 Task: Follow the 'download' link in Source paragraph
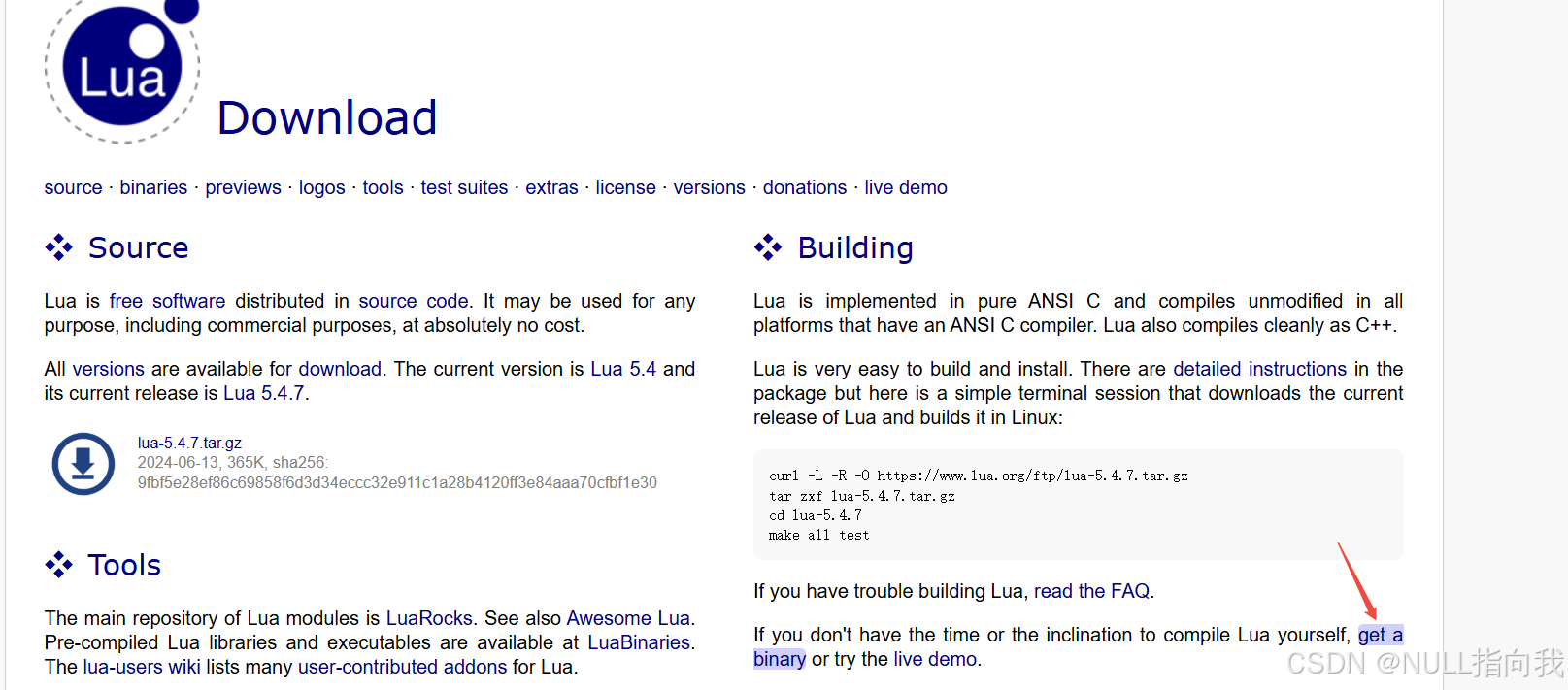(340, 369)
